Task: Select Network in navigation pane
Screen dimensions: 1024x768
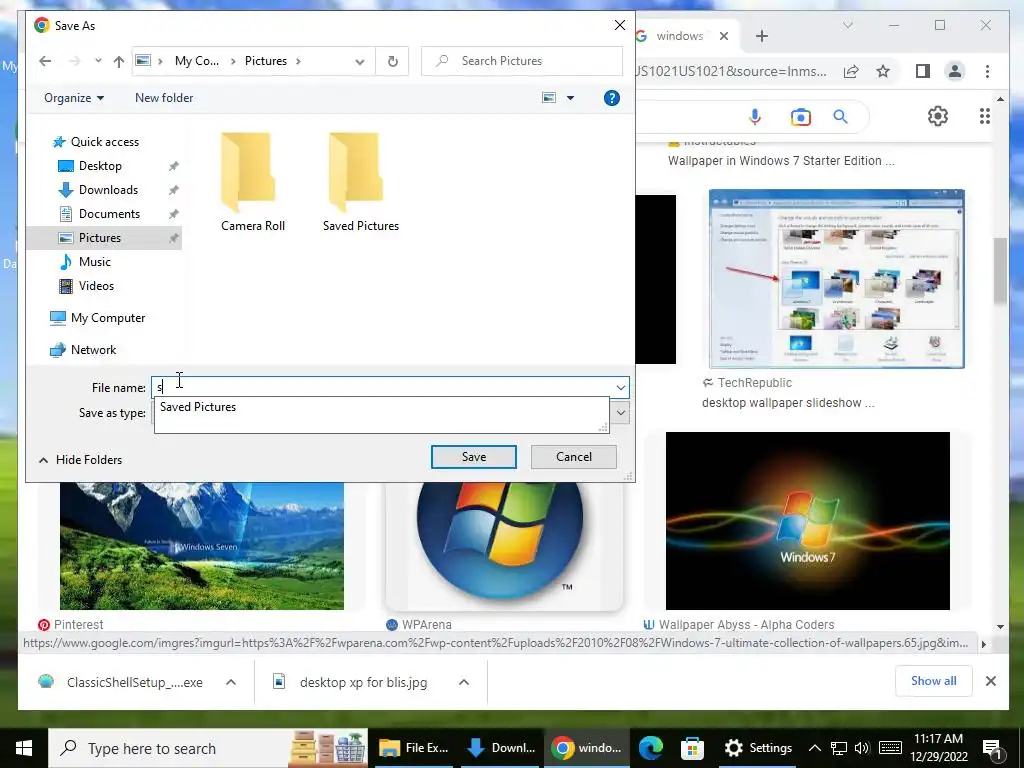Action: pyautogui.click(x=84, y=350)
